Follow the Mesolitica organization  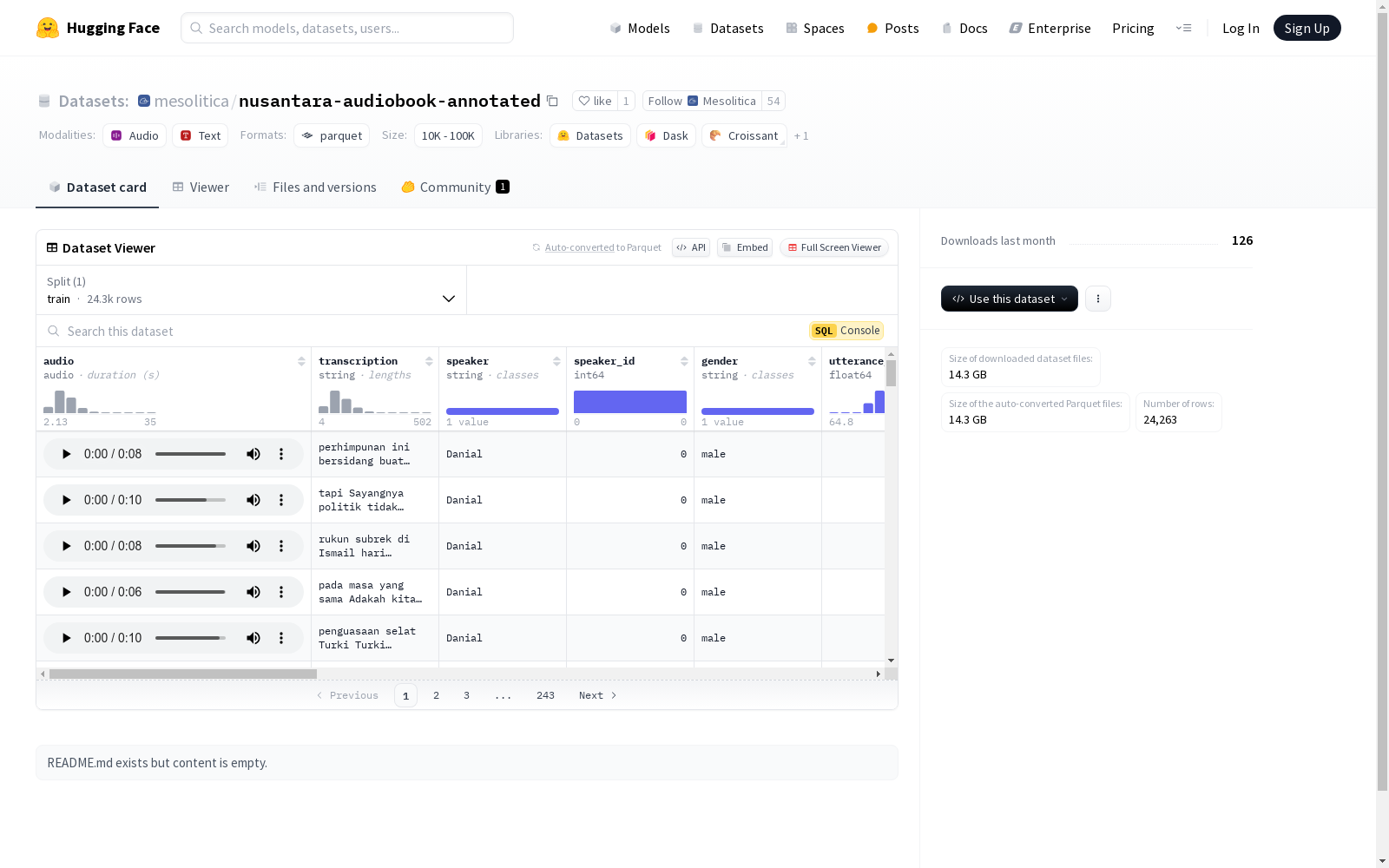tap(701, 101)
